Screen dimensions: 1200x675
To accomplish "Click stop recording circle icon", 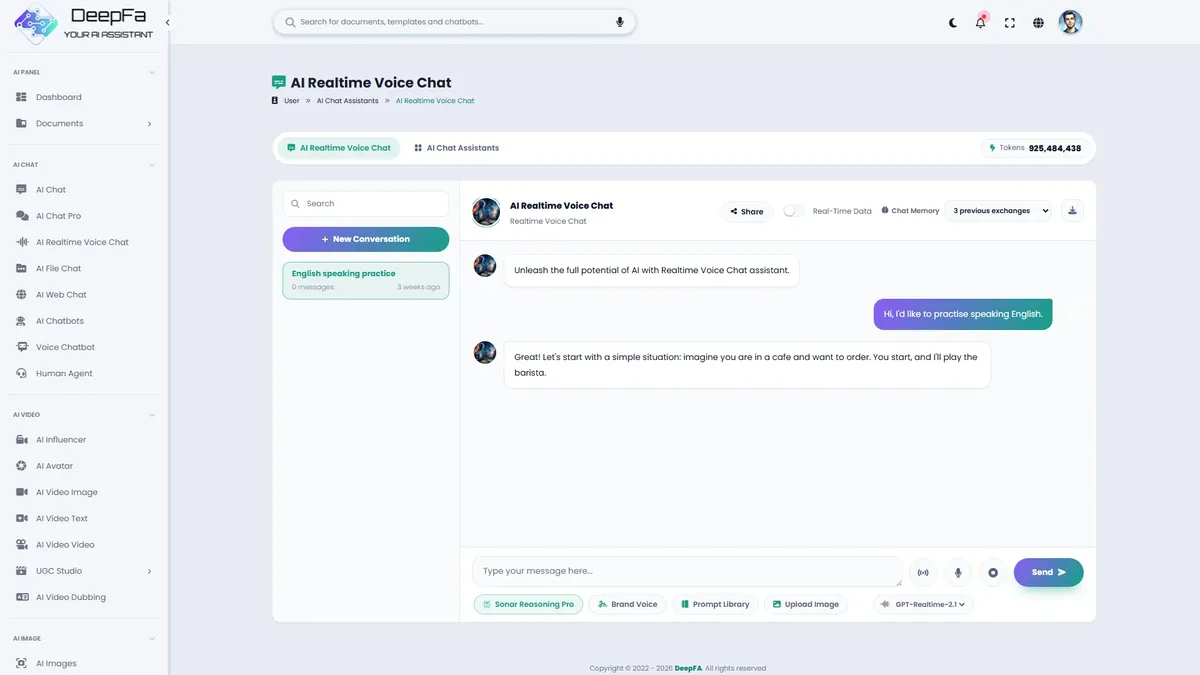I will coord(993,572).
